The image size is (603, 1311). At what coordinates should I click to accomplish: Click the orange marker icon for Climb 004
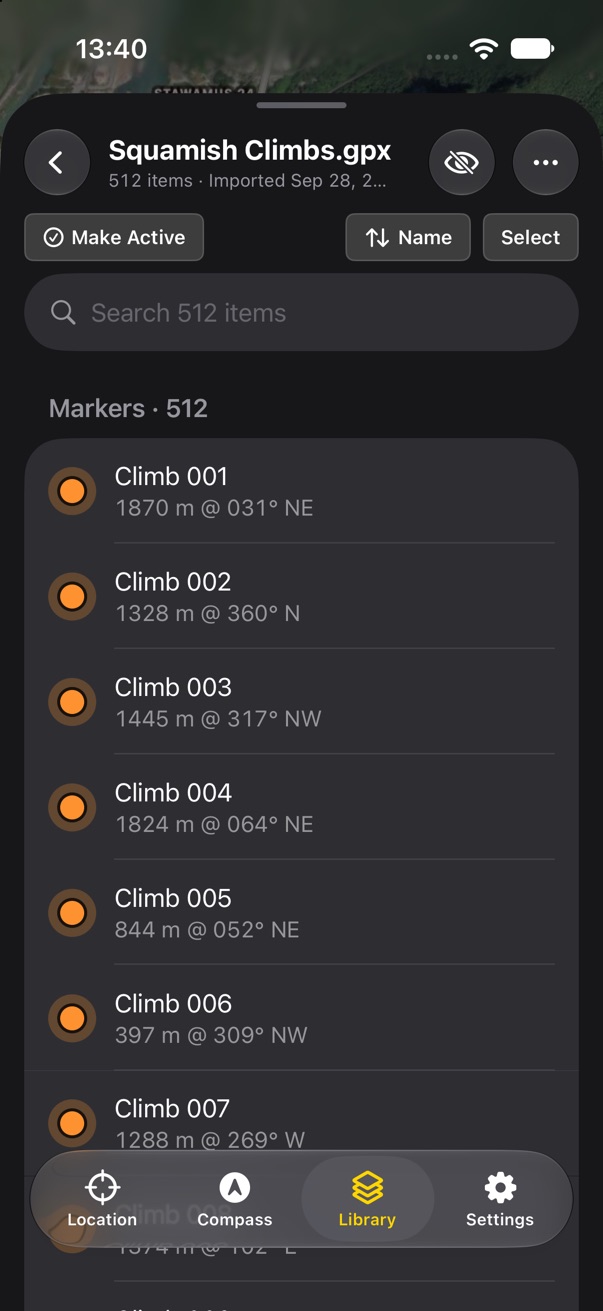click(x=72, y=807)
